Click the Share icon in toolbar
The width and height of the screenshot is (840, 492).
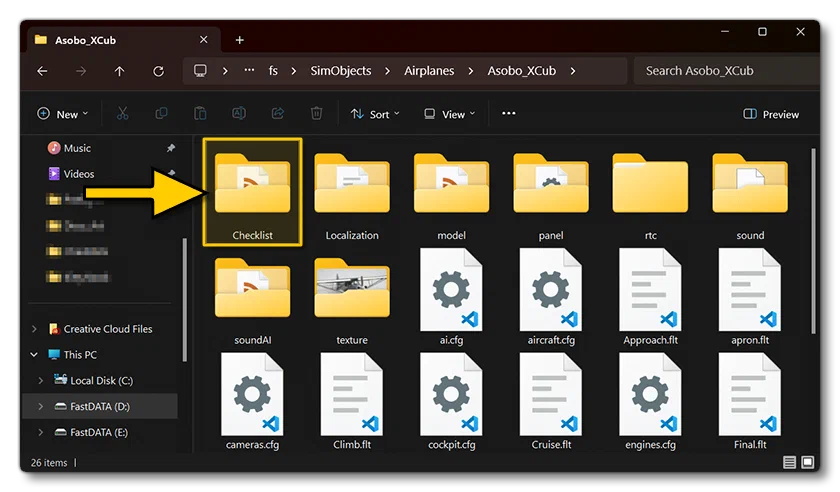(278, 114)
